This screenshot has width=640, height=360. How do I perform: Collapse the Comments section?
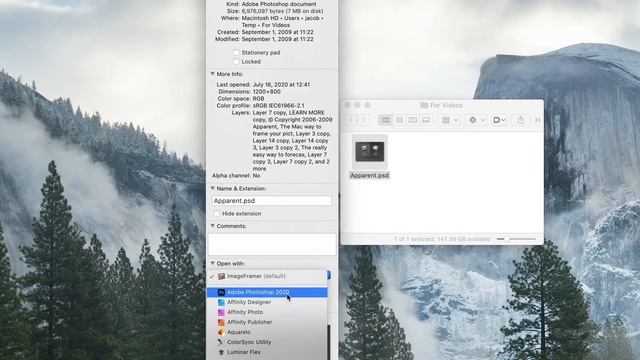click(213, 226)
